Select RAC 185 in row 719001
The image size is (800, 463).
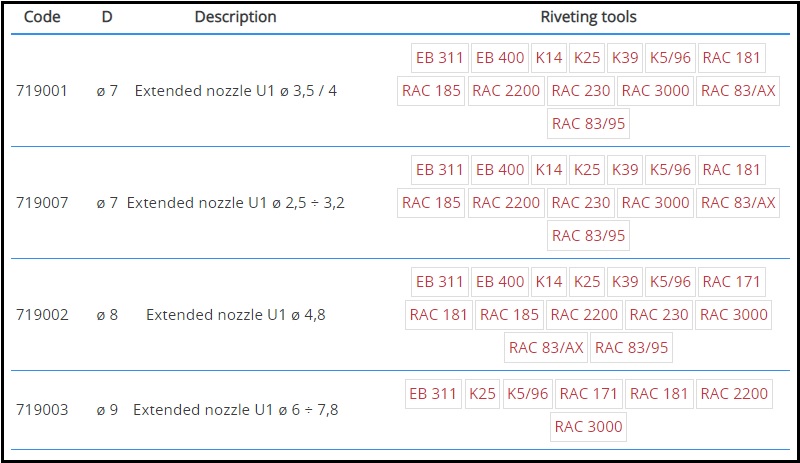(431, 91)
